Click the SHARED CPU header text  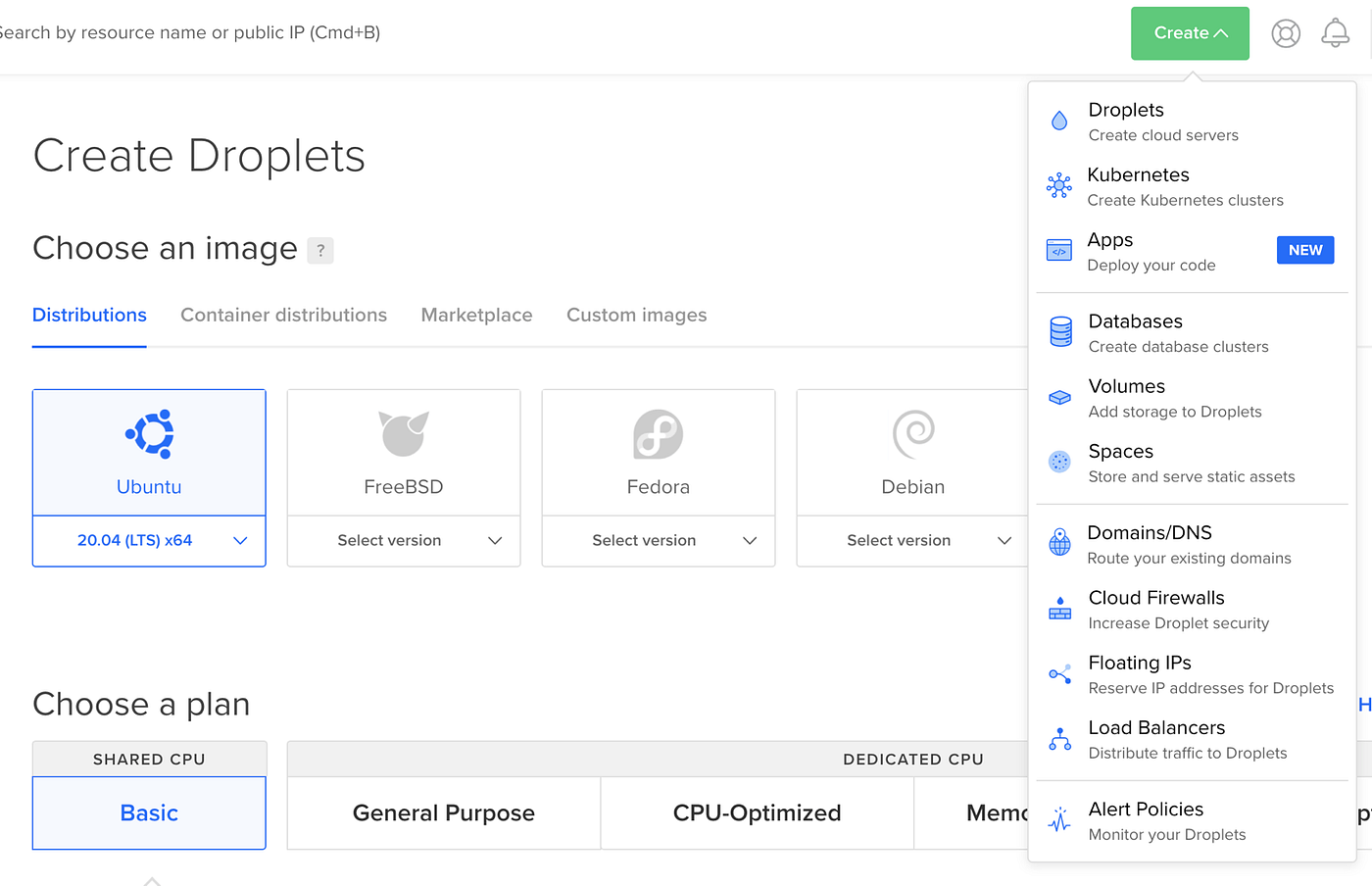149,760
